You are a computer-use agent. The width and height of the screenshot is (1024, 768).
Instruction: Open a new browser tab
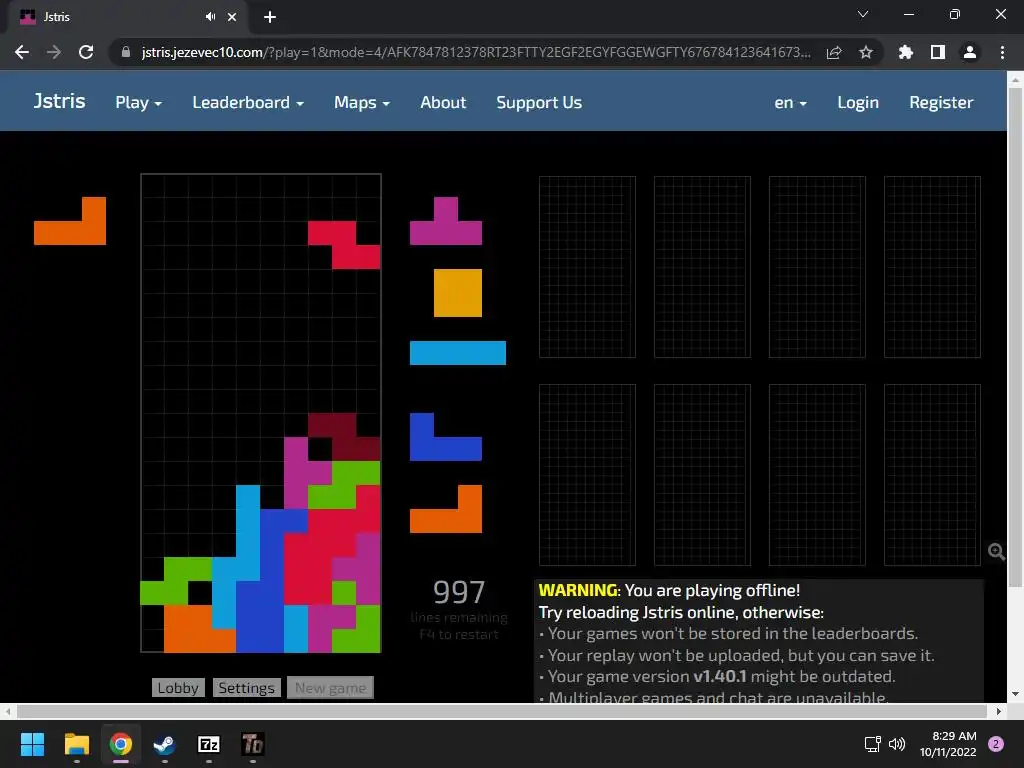click(x=270, y=17)
